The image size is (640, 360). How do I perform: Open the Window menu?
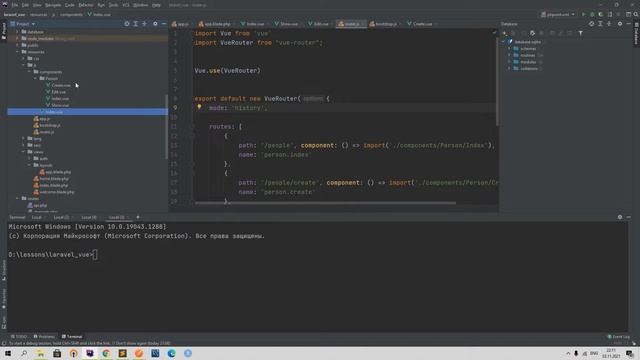coord(140,5)
